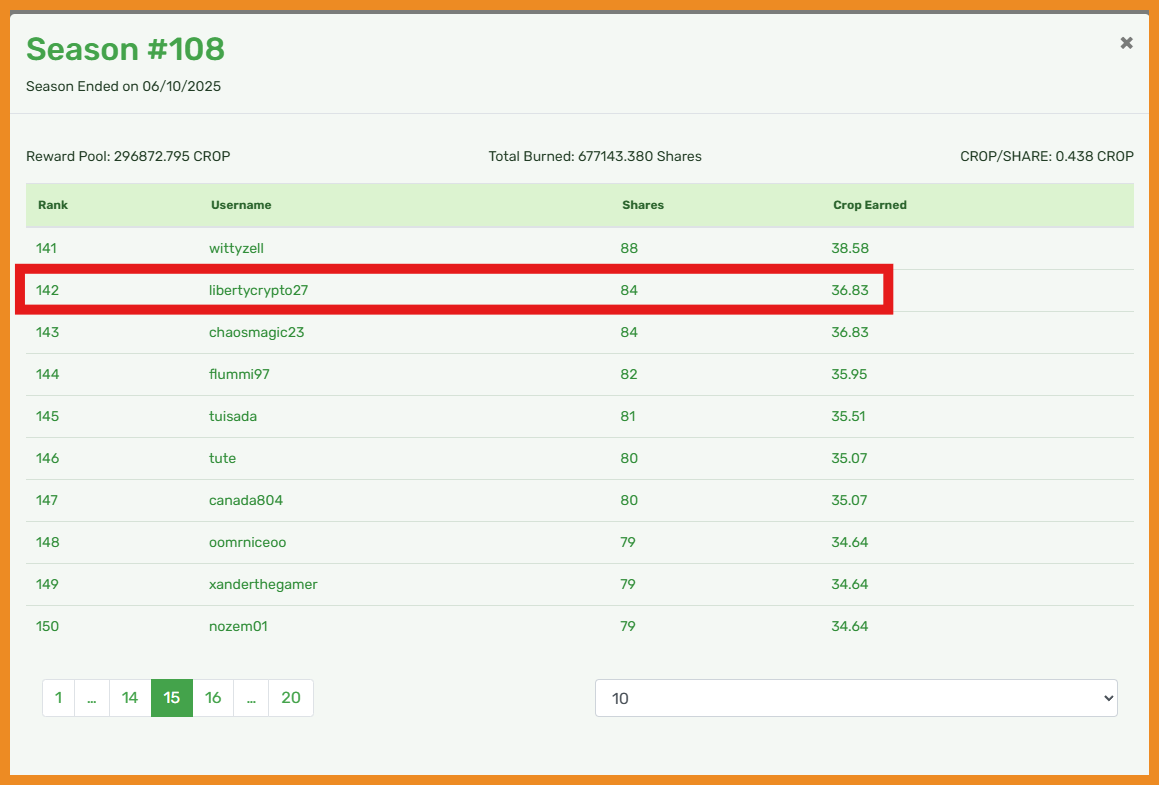Open oomrniceoo username link
This screenshot has width=1159, height=785.
(x=247, y=542)
